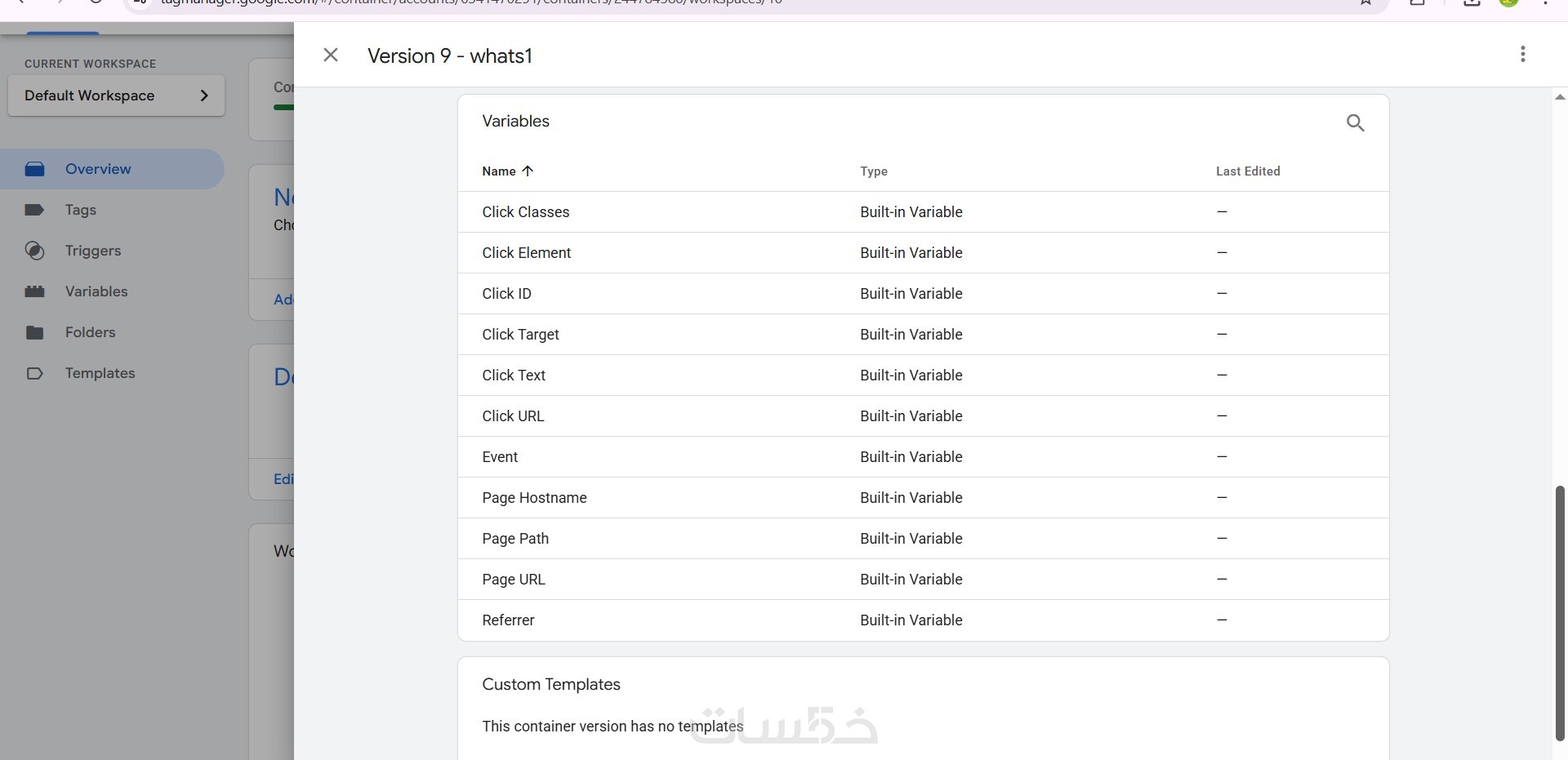Image resolution: width=1568 pixels, height=760 pixels.
Task: Click the Templates sidebar icon
Action: point(34,373)
